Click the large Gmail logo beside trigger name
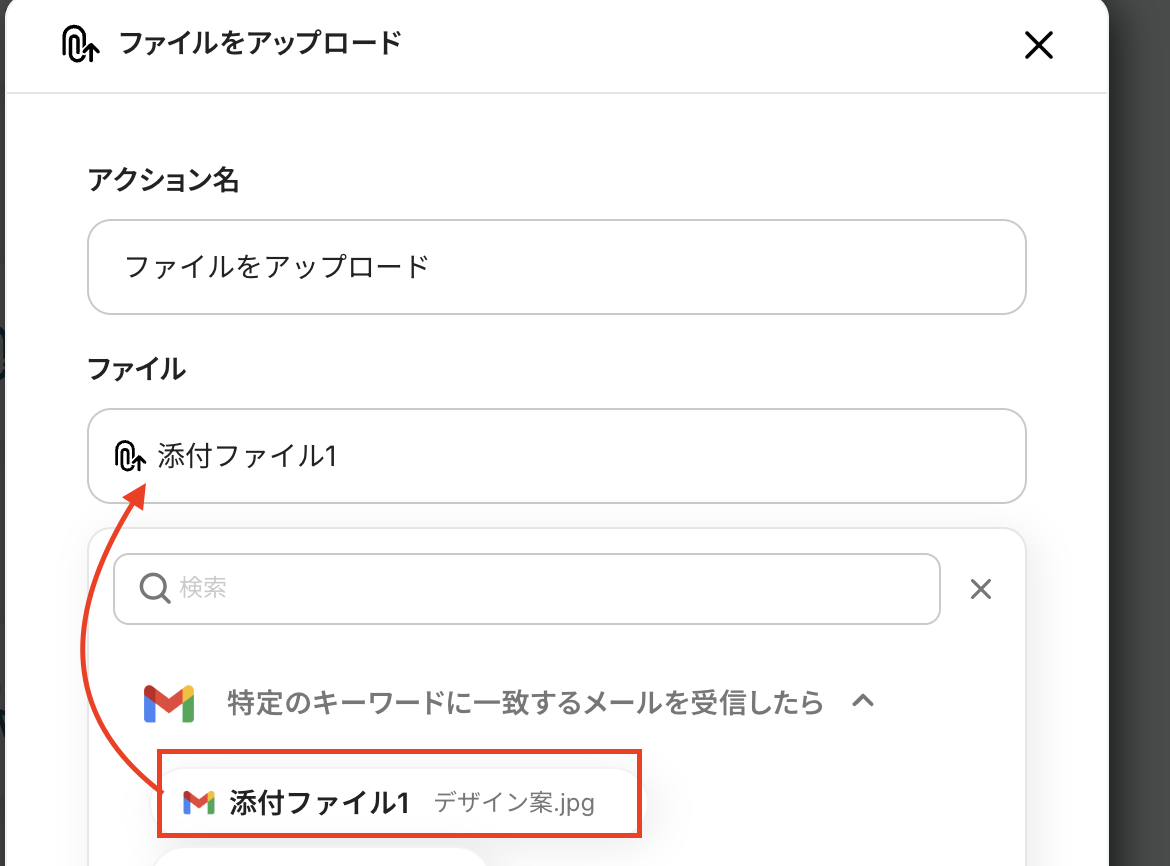Viewport: 1170px width, 866px height. 168,703
